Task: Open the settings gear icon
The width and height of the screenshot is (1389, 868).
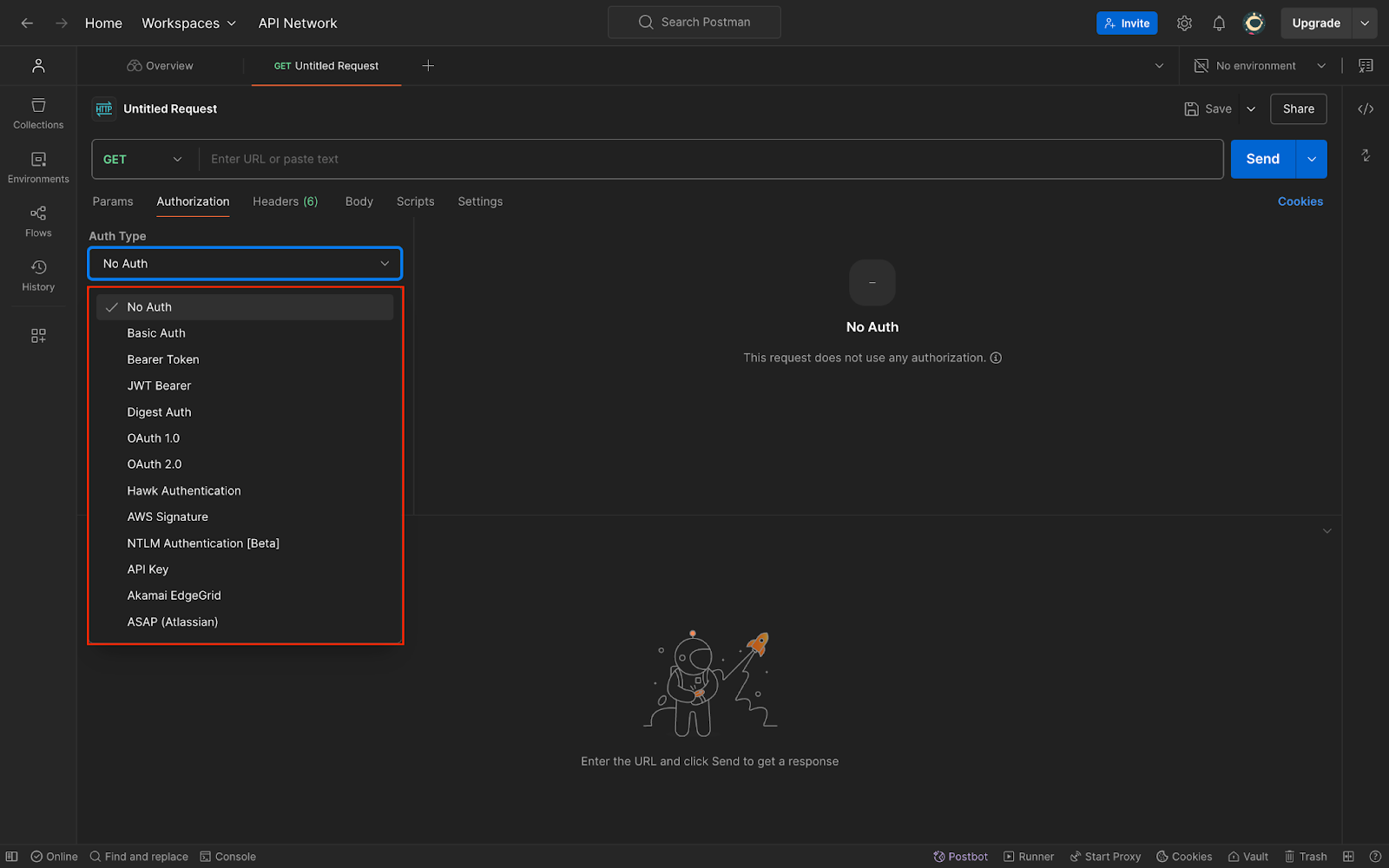Action: click(1184, 23)
